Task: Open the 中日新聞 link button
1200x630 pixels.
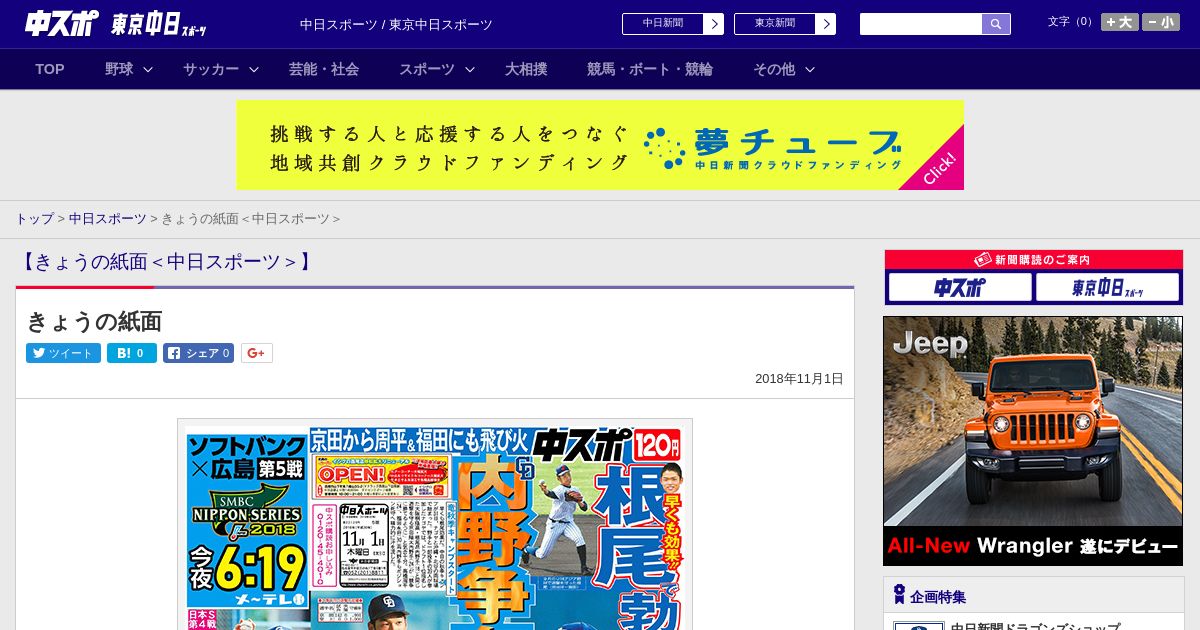Action: click(673, 24)
